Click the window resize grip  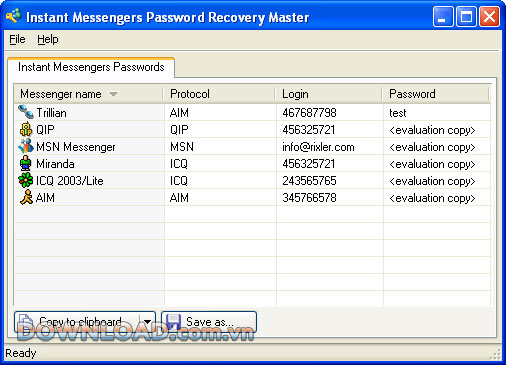tap(496, 354)
